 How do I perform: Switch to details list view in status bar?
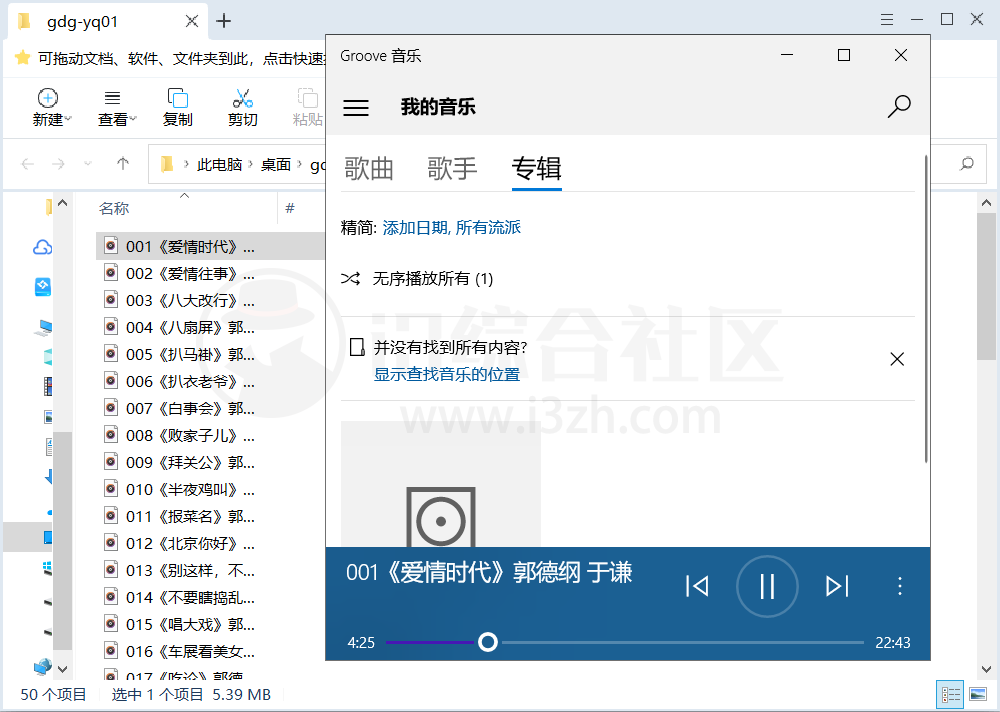tap(951, 694)
